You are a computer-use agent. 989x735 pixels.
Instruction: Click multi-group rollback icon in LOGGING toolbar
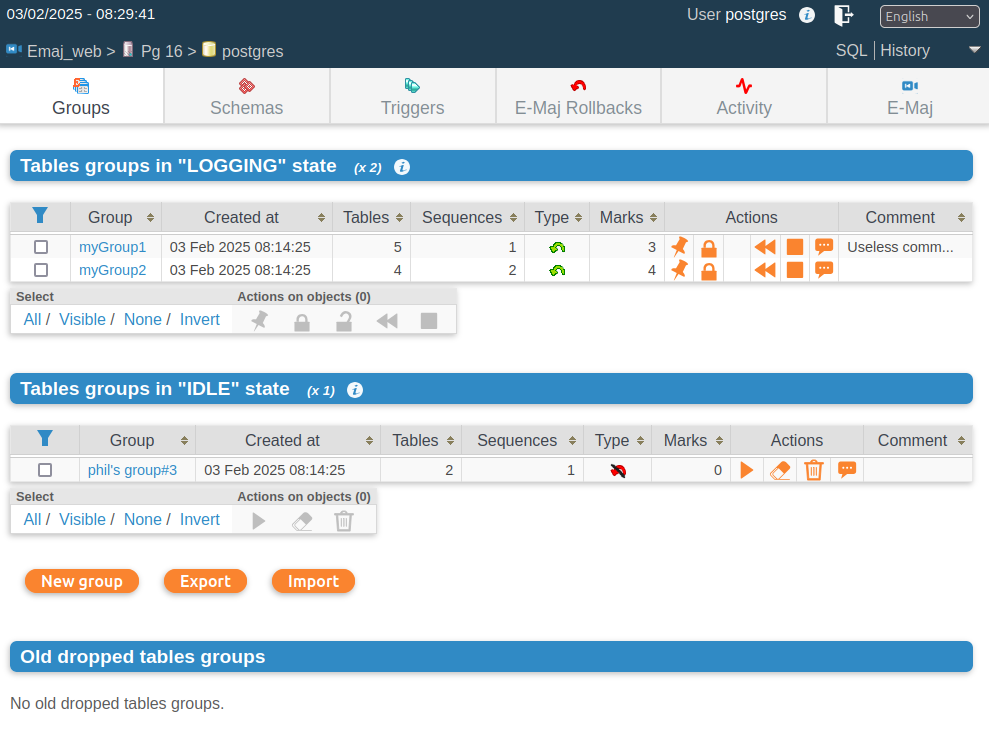coord(387,321)
